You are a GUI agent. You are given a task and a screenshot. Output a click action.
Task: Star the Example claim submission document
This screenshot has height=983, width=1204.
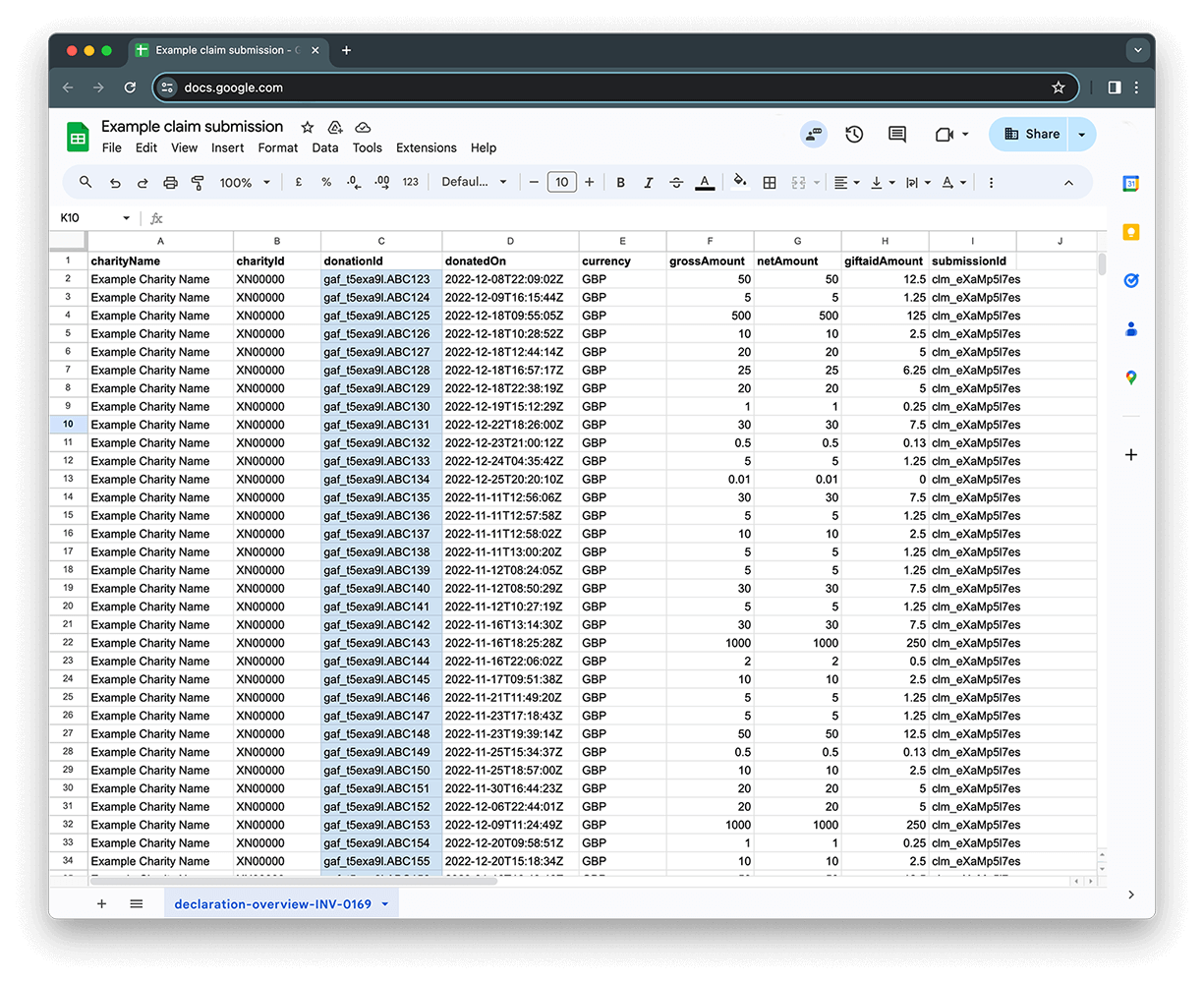[x=307, y=127]
